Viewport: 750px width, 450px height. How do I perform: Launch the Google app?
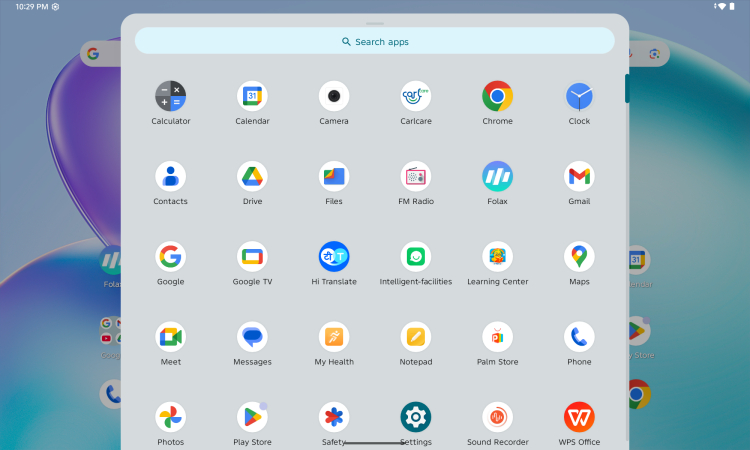point(170,257)
